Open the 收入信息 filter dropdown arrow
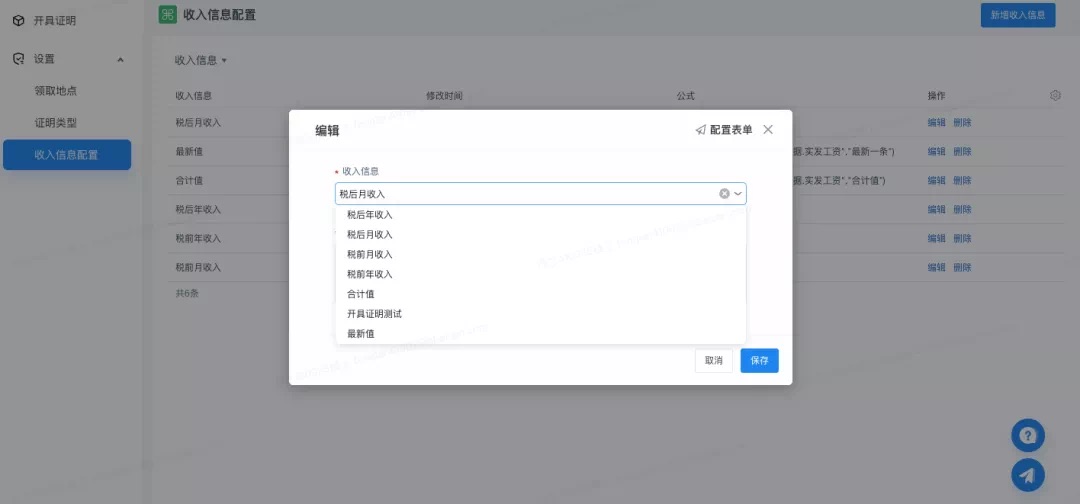Image resolution: width=1080 pixels, height=504 pixels. [224, 61]
